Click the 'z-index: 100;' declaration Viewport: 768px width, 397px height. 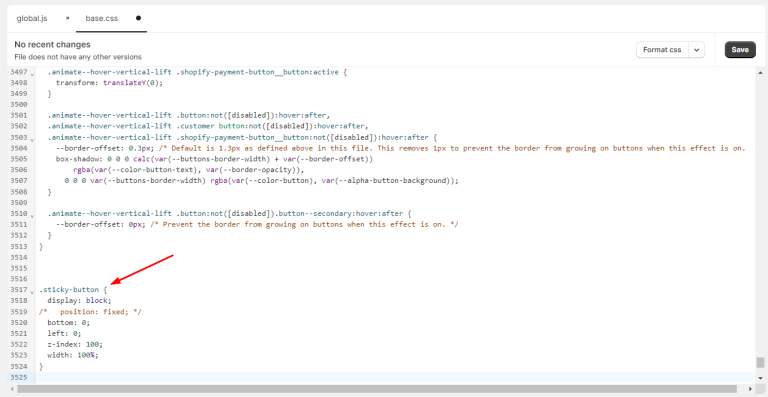tap(75, 344)
